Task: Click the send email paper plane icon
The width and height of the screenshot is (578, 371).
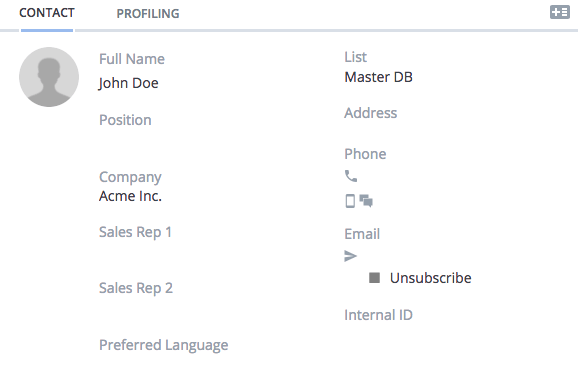Action: point(350,256)
